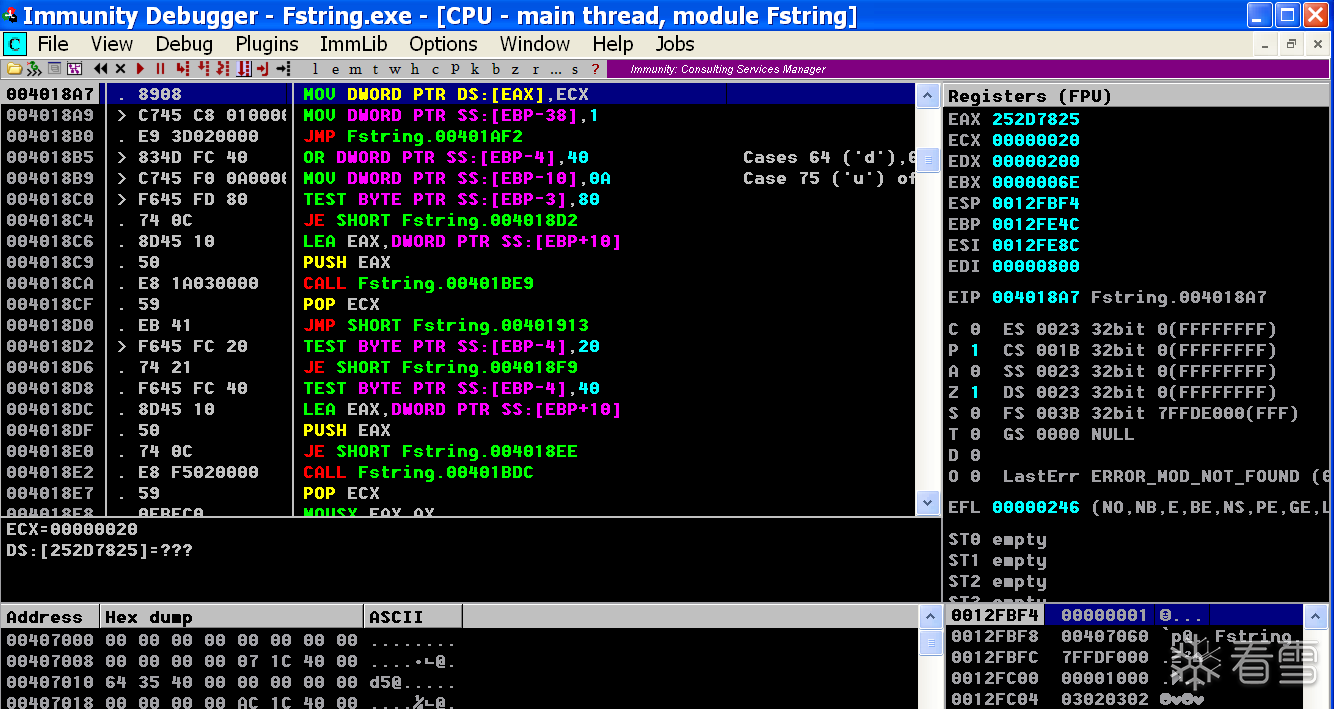Go to address with black arrow icon
Screen dimensions: 1334x709
(284, 69)
